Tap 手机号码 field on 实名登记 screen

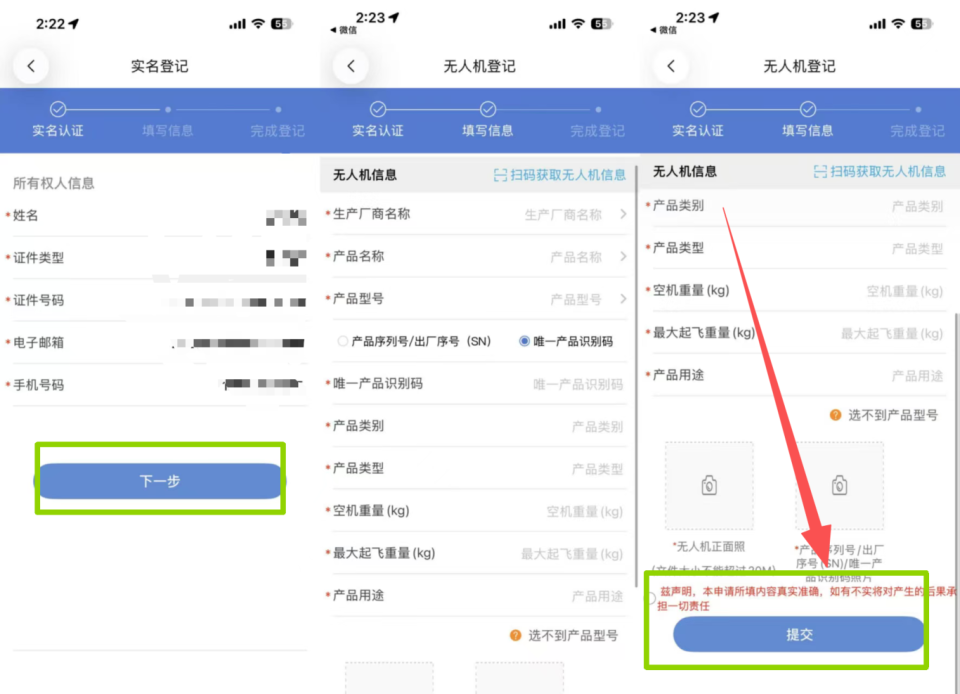point(156,385)
